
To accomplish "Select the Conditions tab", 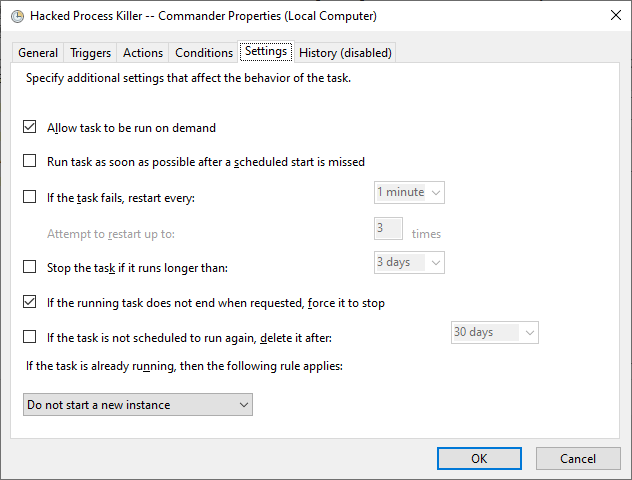I will tap(204, 53).
